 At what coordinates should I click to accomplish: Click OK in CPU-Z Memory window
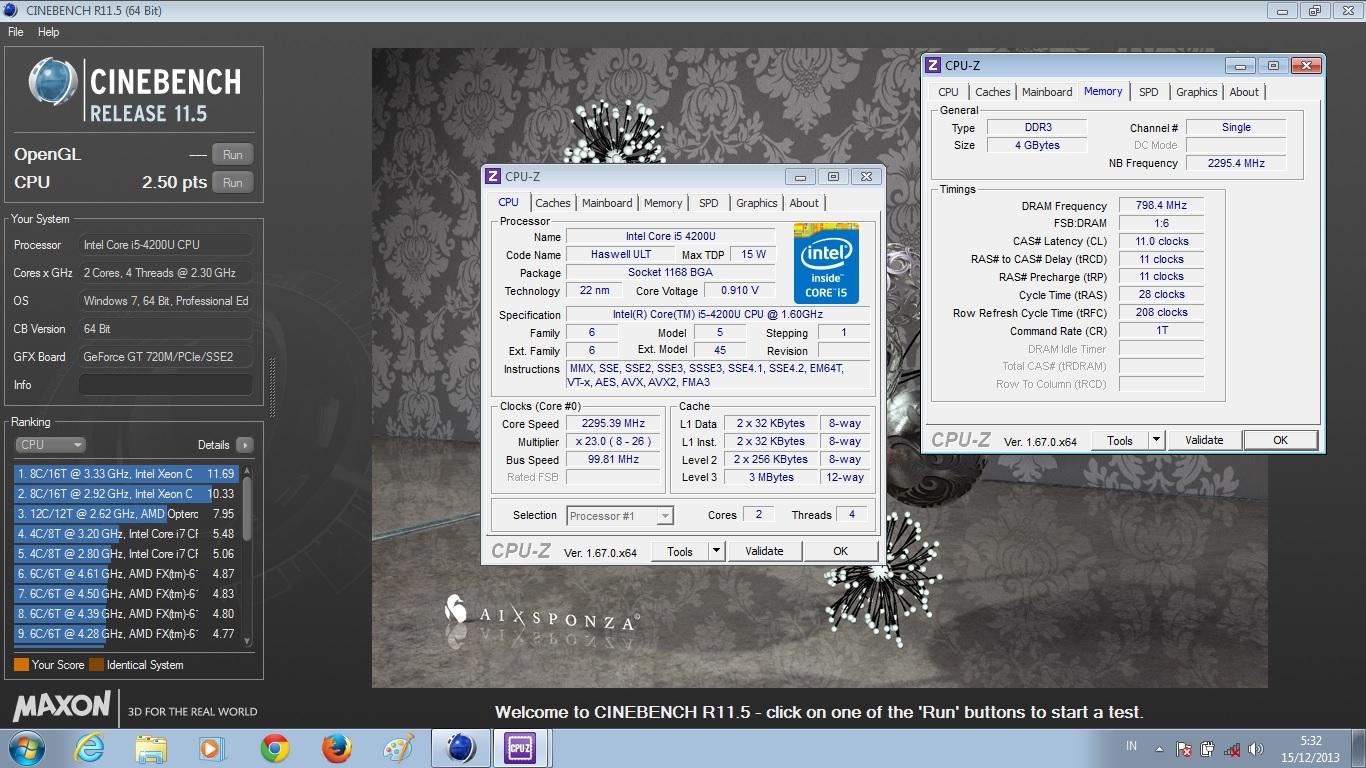[1280, 440]
